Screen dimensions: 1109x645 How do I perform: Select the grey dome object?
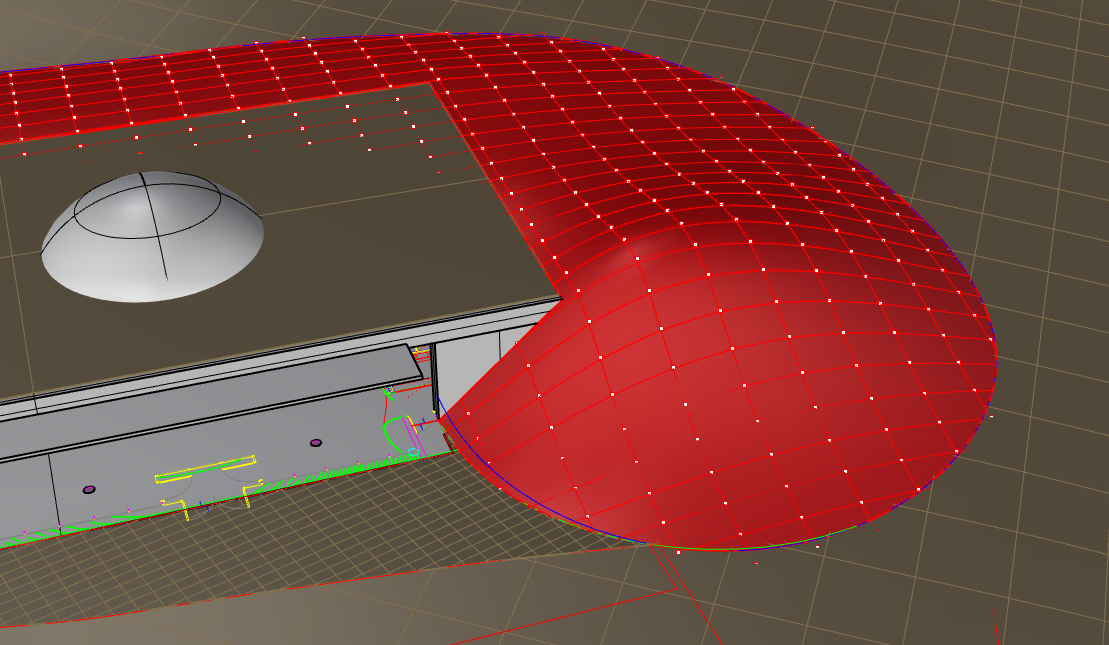(x=152, y=237)
